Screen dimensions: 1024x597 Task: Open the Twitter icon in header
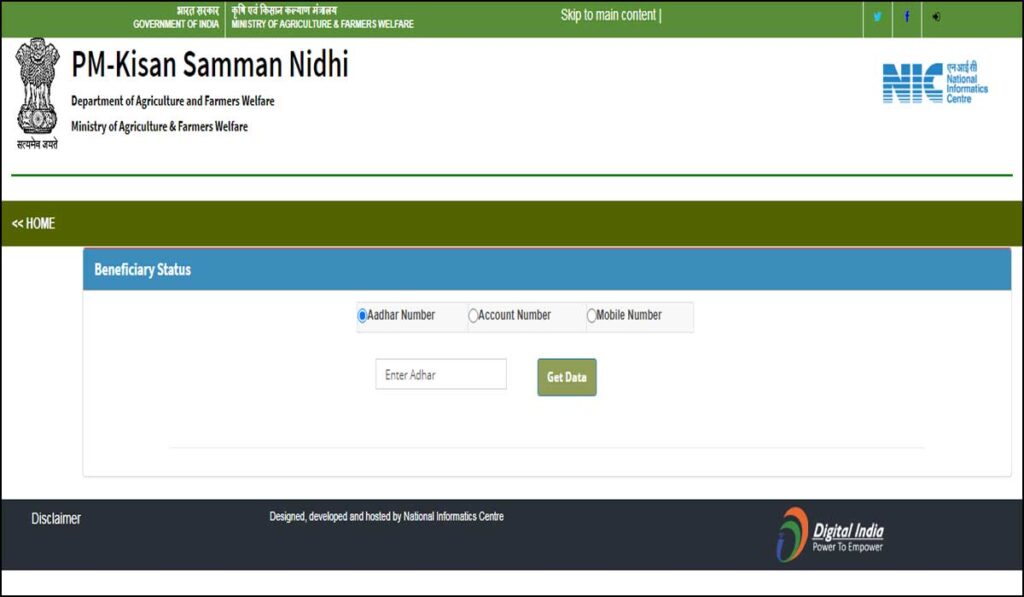[877, 17]
